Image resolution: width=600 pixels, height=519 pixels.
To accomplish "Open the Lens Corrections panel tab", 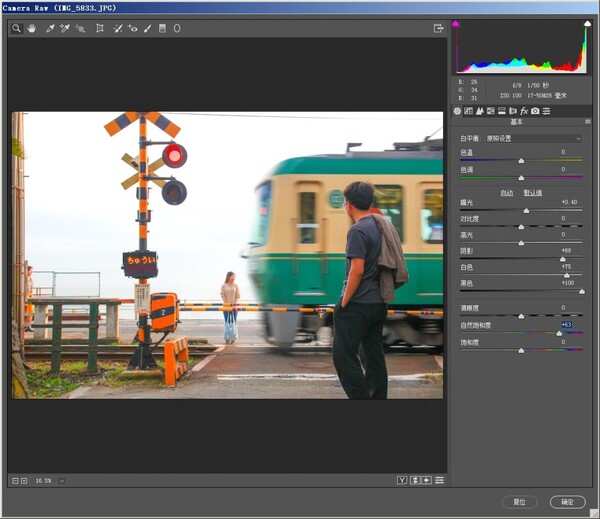I will tap(513, 111).
